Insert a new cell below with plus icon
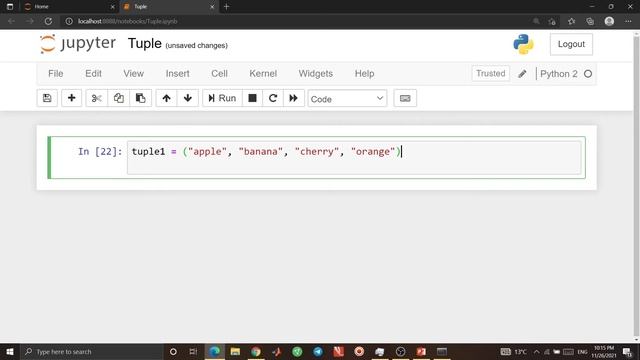 [x=71, y=98]
